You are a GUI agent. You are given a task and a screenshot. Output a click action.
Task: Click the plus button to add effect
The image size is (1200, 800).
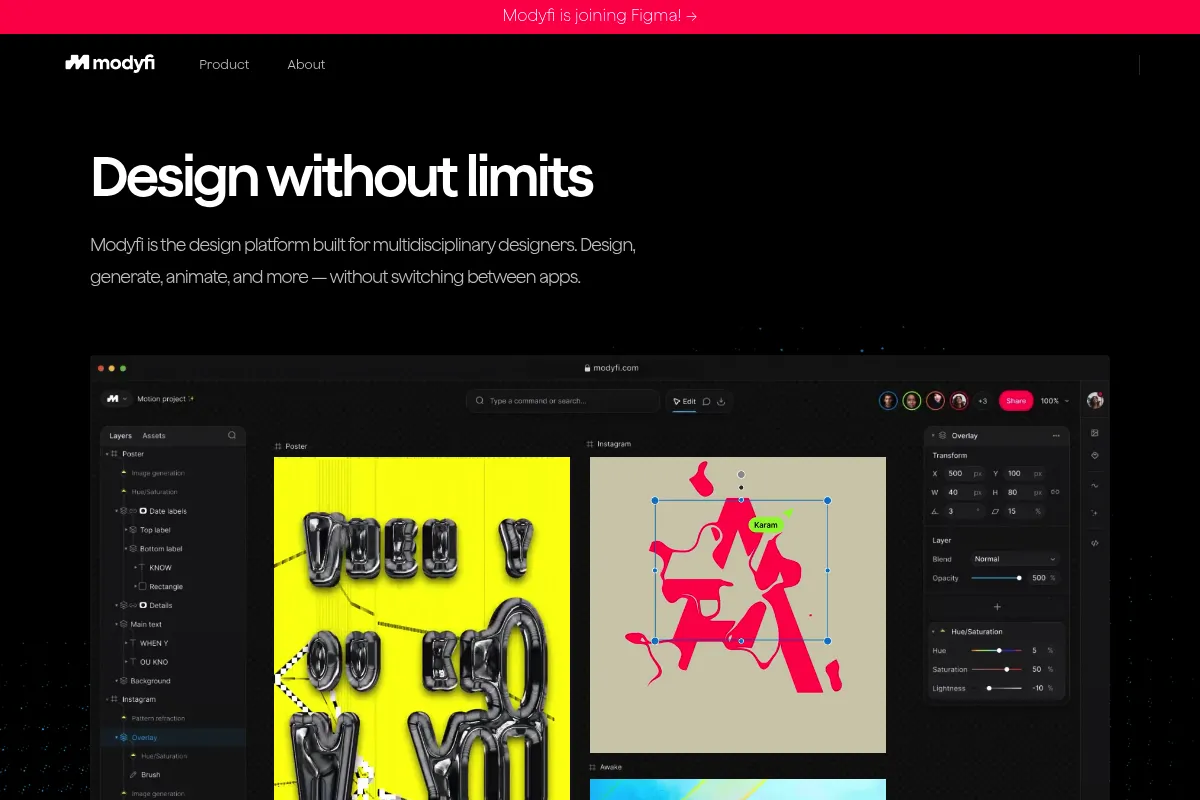997,607
